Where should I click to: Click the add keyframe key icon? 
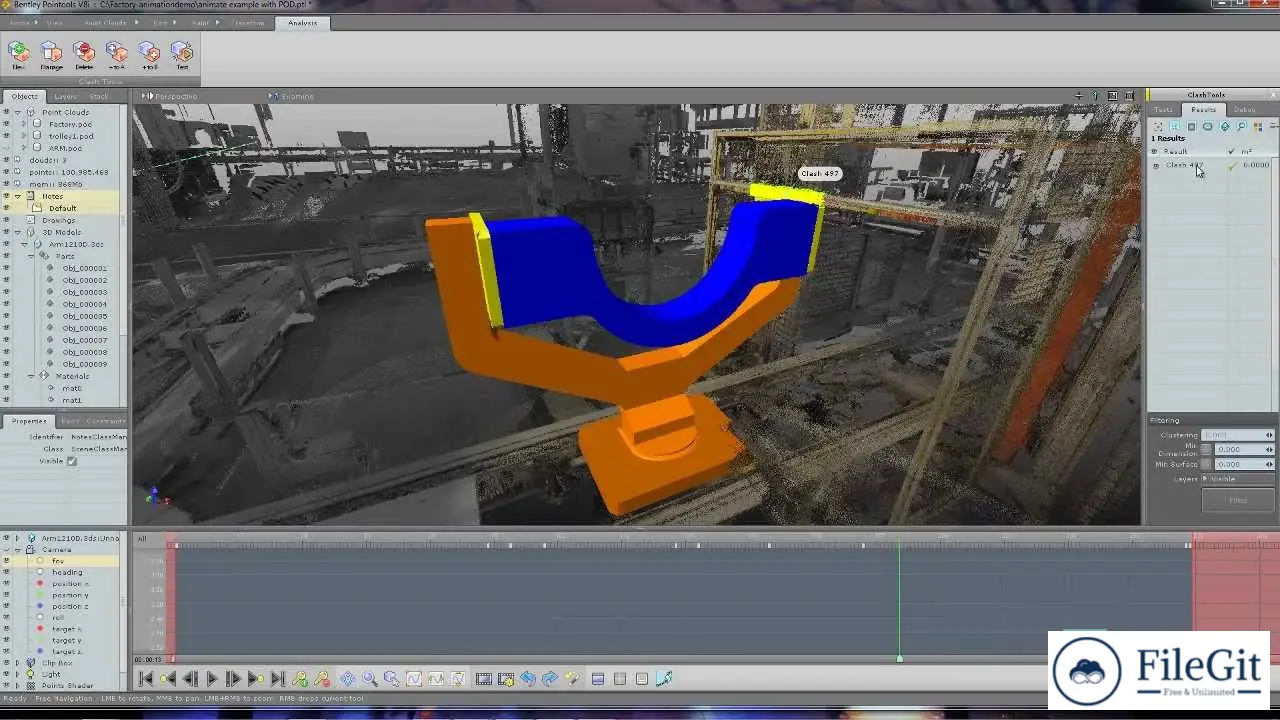tap(300, 679)
